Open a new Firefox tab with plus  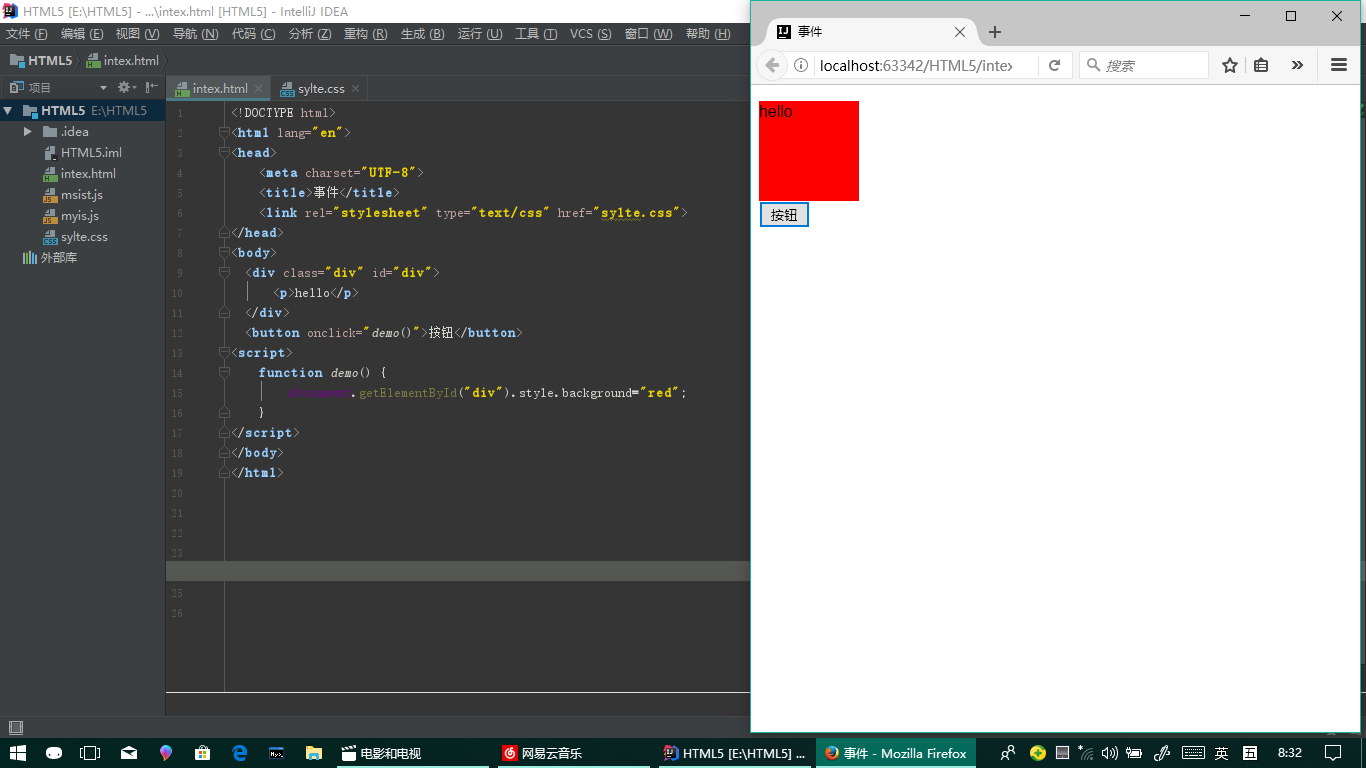(x=994, y=32)
